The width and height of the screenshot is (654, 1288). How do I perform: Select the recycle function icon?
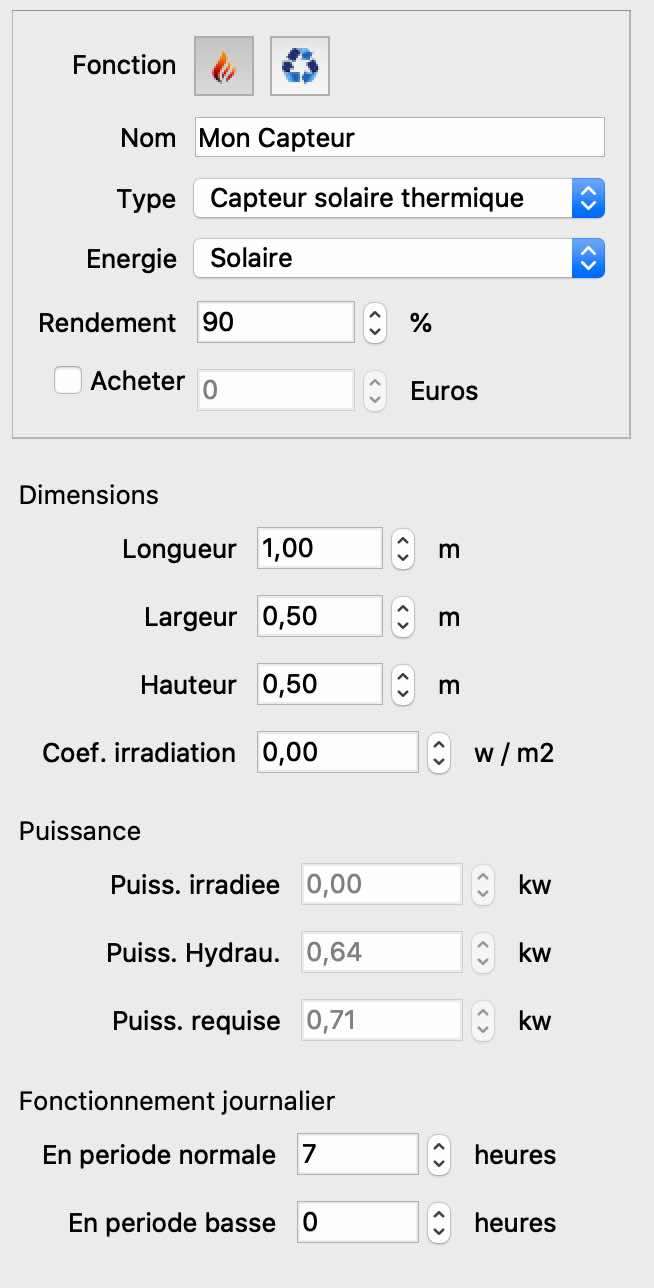click(x=299, y=65)
